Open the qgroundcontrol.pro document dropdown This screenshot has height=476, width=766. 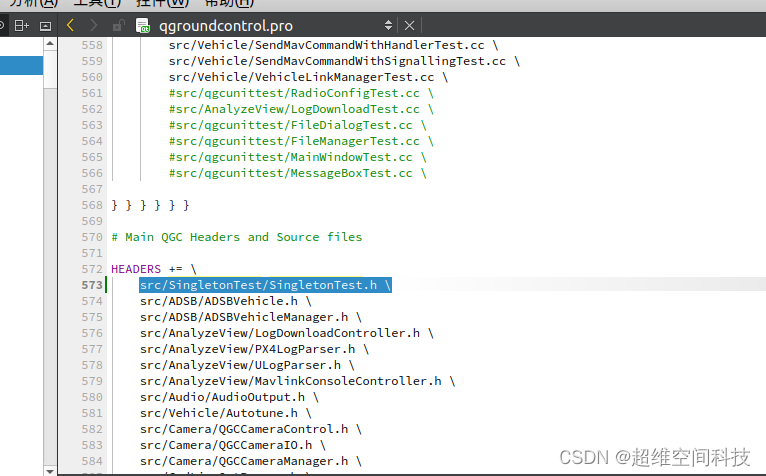pyautogui.click(x=388, y=25)
